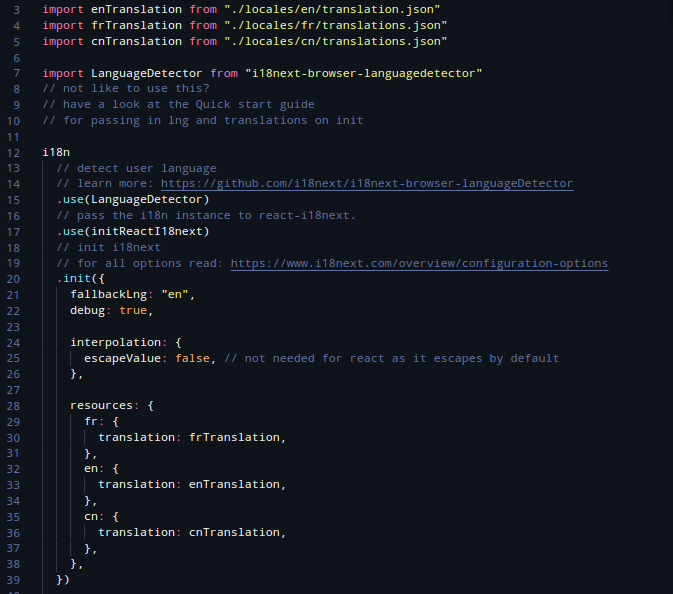Click the en key inside resources
This screenshot has height=594, width=673.
click(91, 469)
